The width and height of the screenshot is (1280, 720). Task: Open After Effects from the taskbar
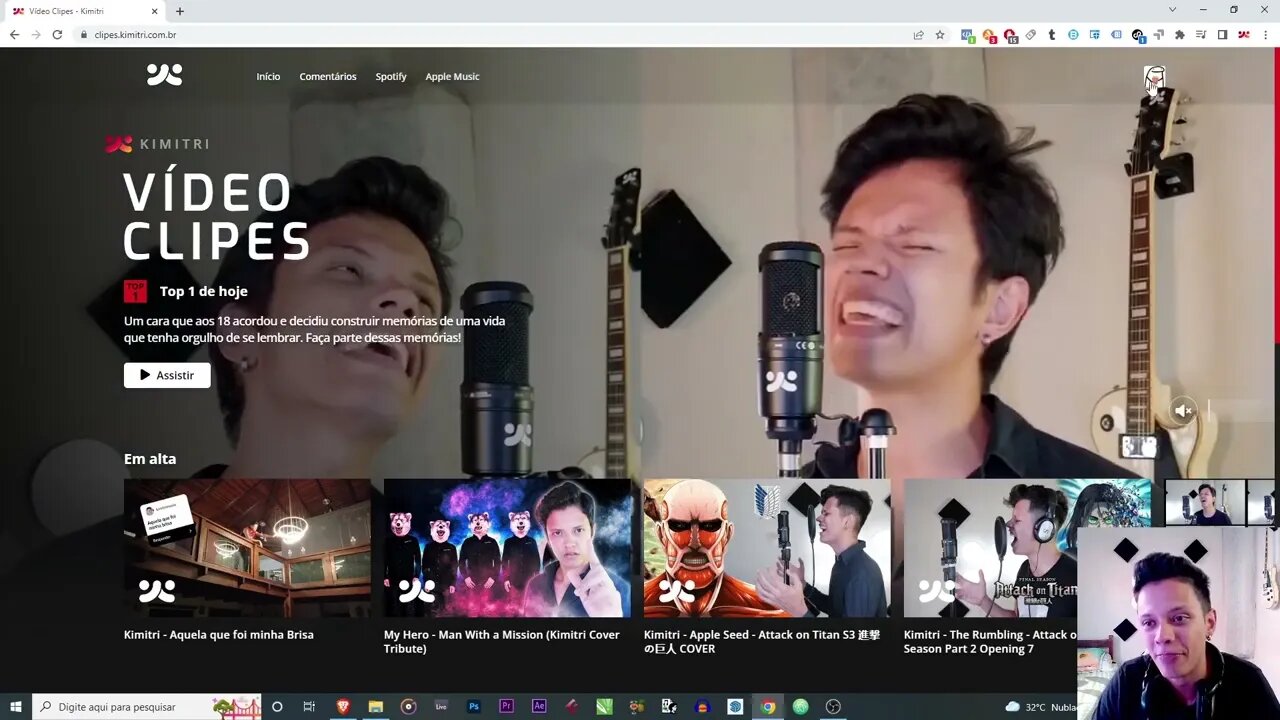(539, 706)
